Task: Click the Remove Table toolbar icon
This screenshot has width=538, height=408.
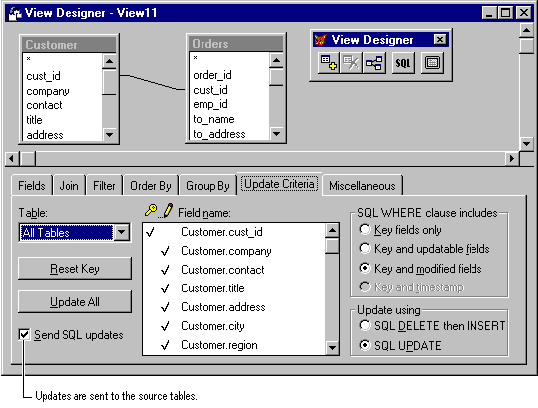Action: click(x=351, y=63)
